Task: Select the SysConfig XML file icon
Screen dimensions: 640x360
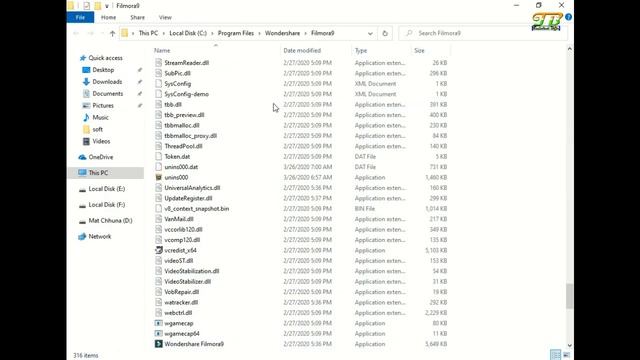Action: [158, 84]
